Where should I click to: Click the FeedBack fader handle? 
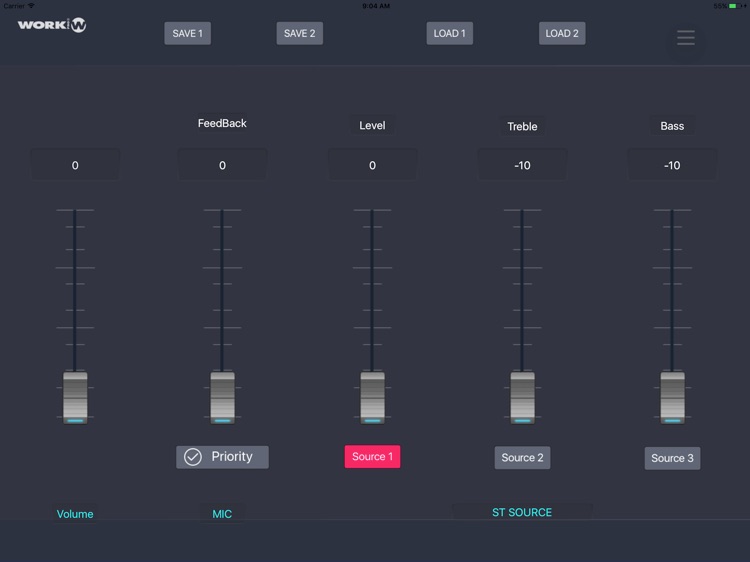point(222,397)
